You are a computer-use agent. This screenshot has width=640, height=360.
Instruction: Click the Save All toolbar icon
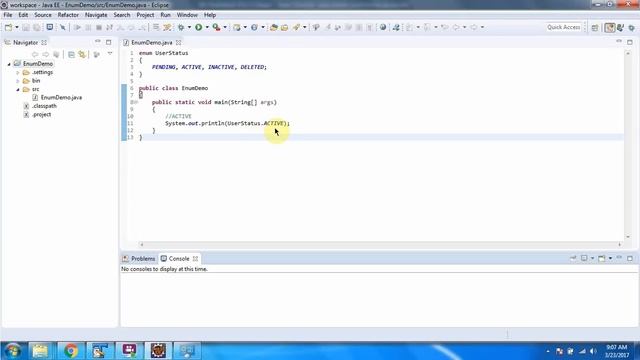tap(37, 27)
